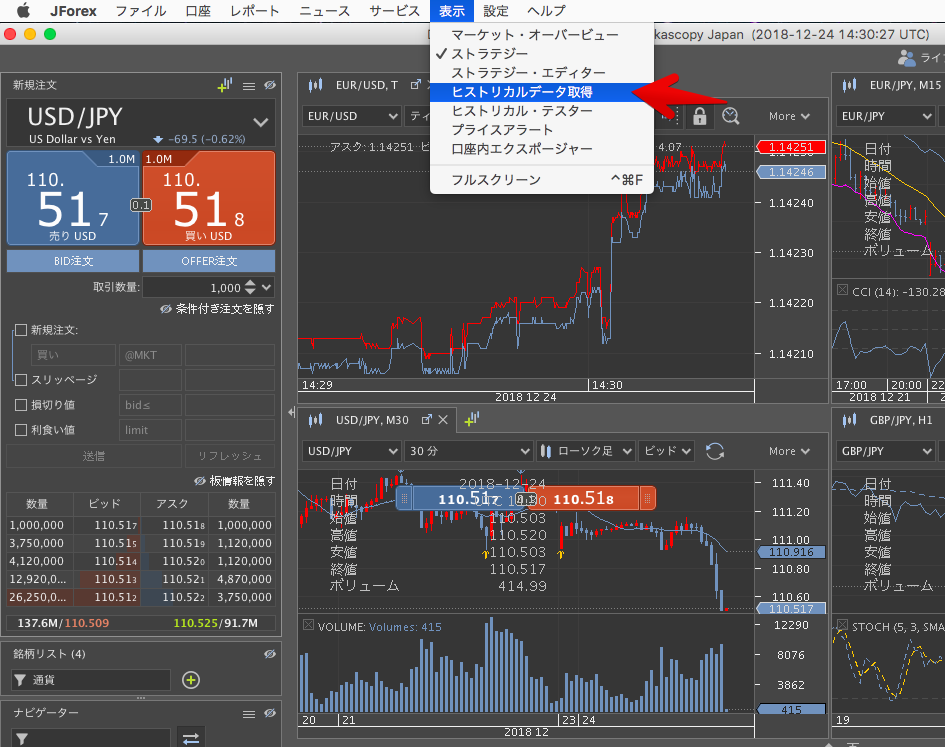Expand the USD/JPY instrument selector chevron

[261, 122]
